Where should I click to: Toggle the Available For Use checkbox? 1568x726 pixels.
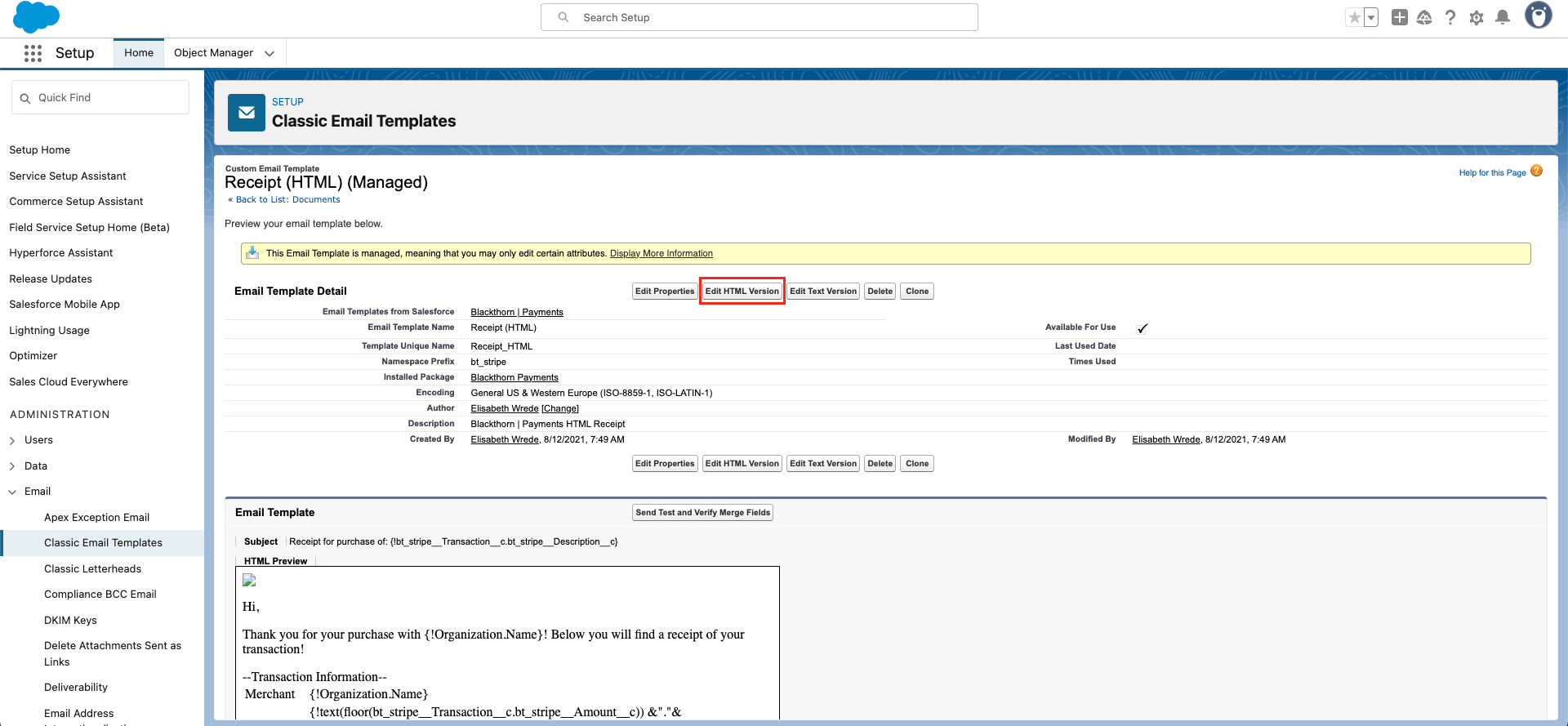point(1142,328)
